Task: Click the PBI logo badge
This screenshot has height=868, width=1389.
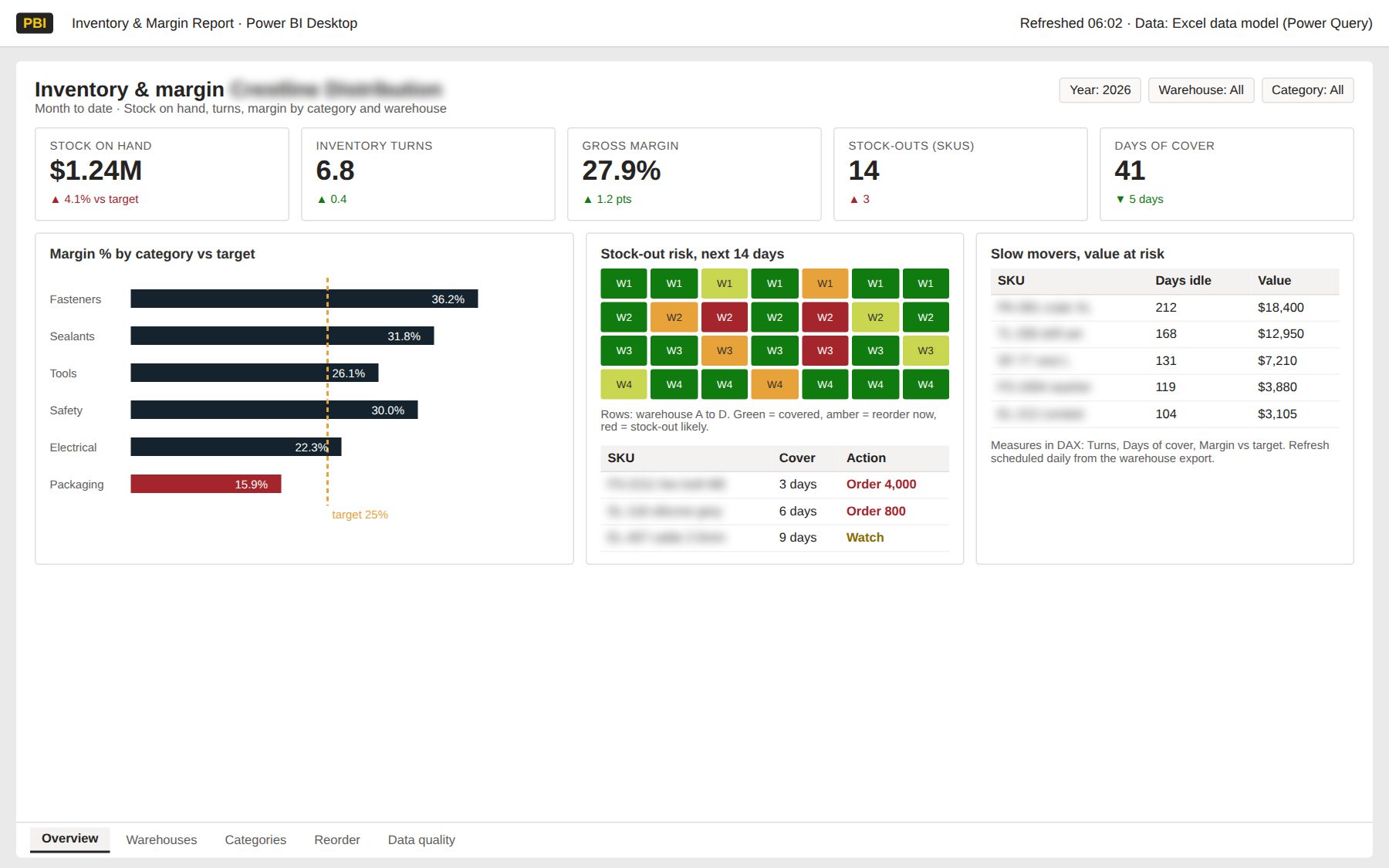Action: (x=35, y=23)
